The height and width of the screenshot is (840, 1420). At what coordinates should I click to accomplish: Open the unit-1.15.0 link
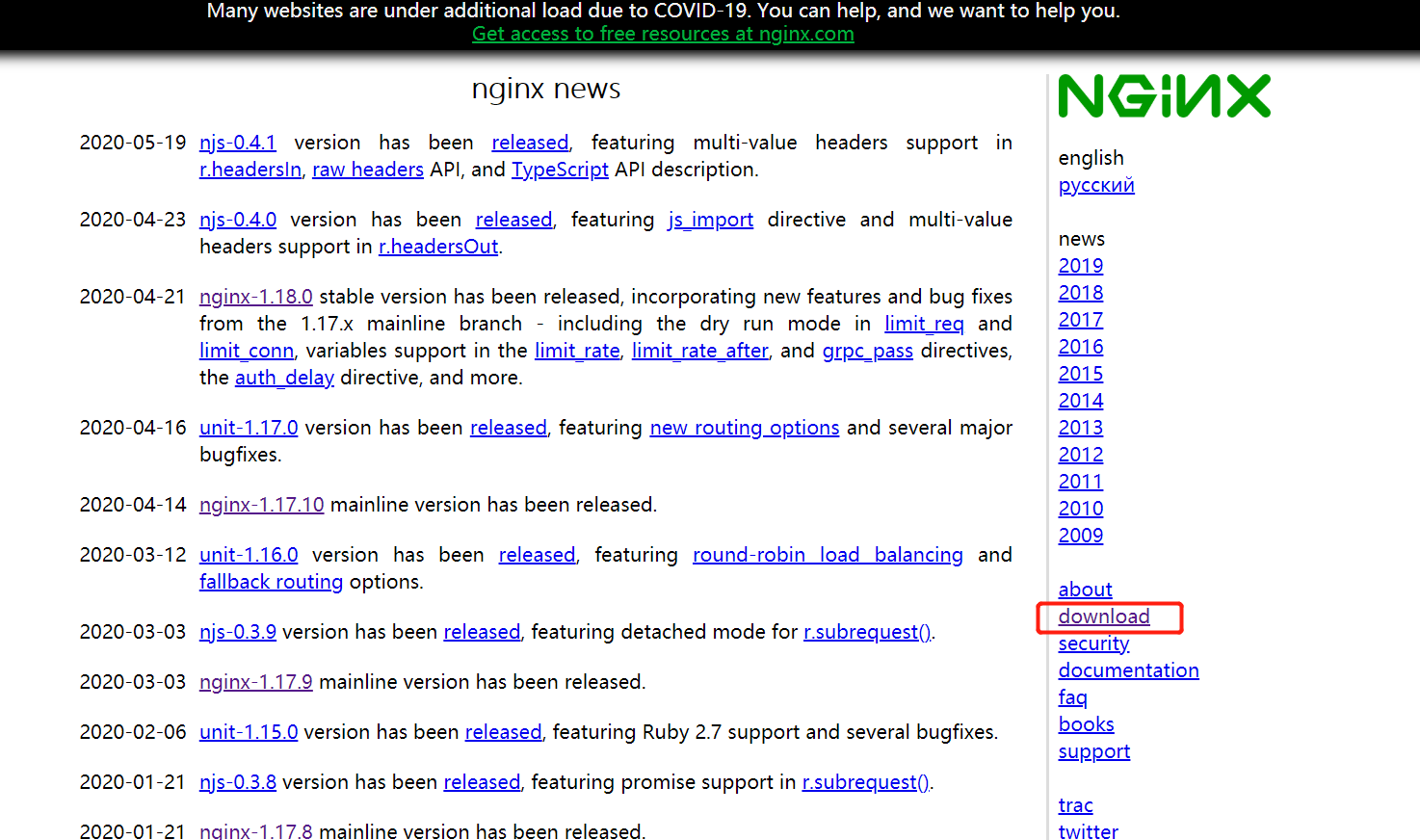coord(249,732)
